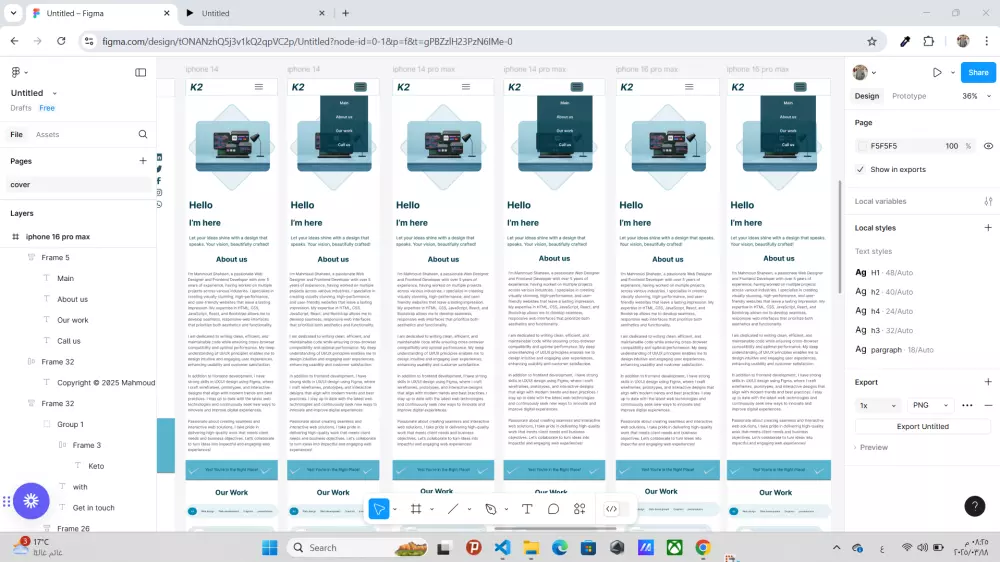The width and height of the screenshot is (1000, 562).
Task: Open the Move tool options chevron
Action: pos(395,509)
